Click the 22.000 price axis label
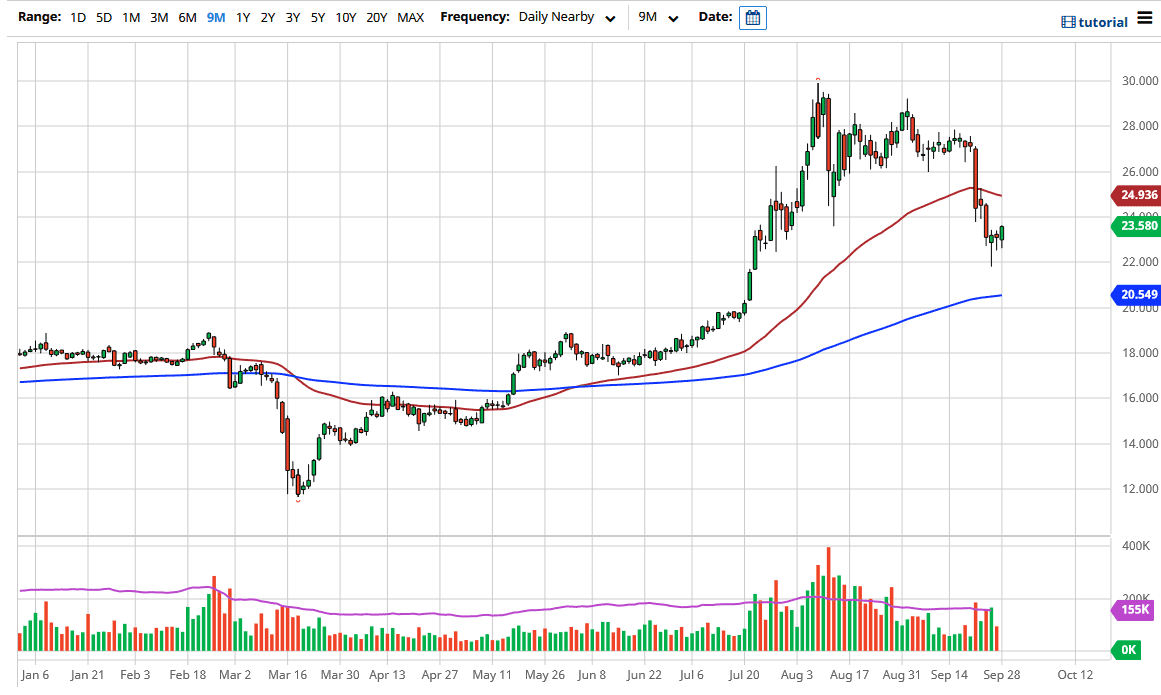This screenshot has width=1161, height=695. coord(1140,262)
